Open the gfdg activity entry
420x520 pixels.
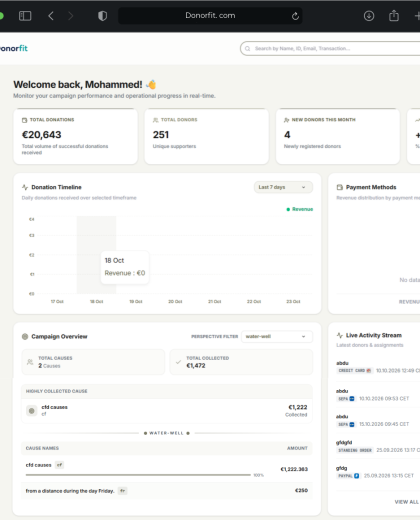(378, 472)
